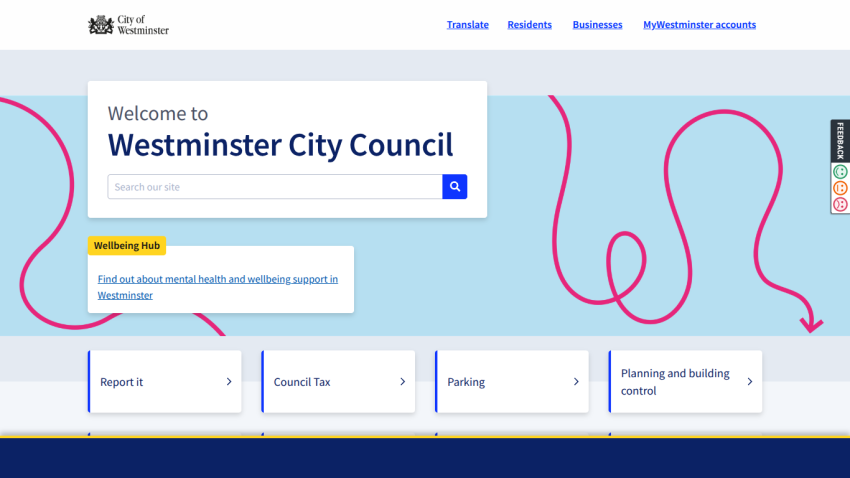Focus the Search our site field
The image size is (850, 478).
pos(275,186)
